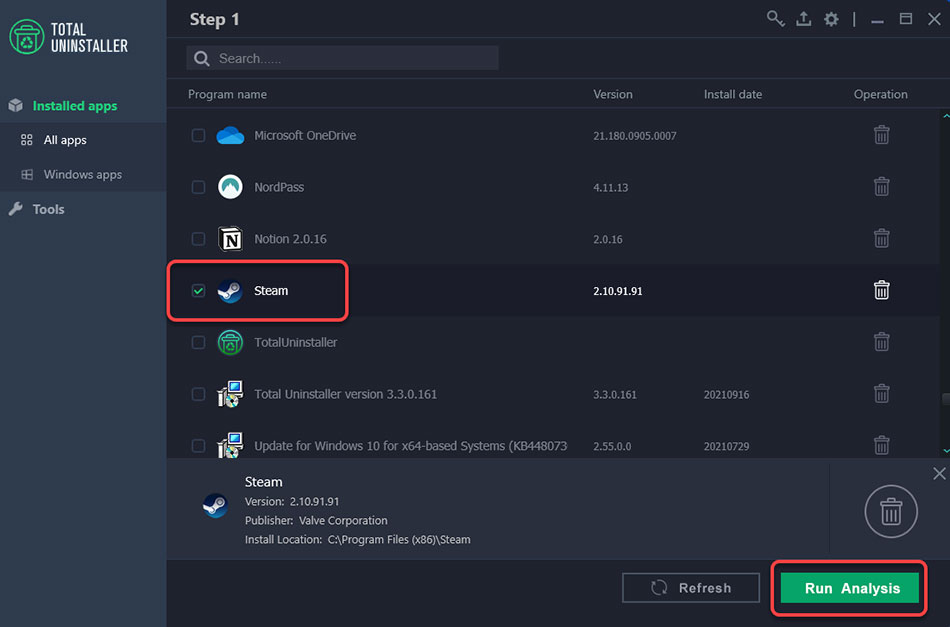Click install date 20210729 cell
The width and height of the screenshot is (950, 627).
point(726,446)
